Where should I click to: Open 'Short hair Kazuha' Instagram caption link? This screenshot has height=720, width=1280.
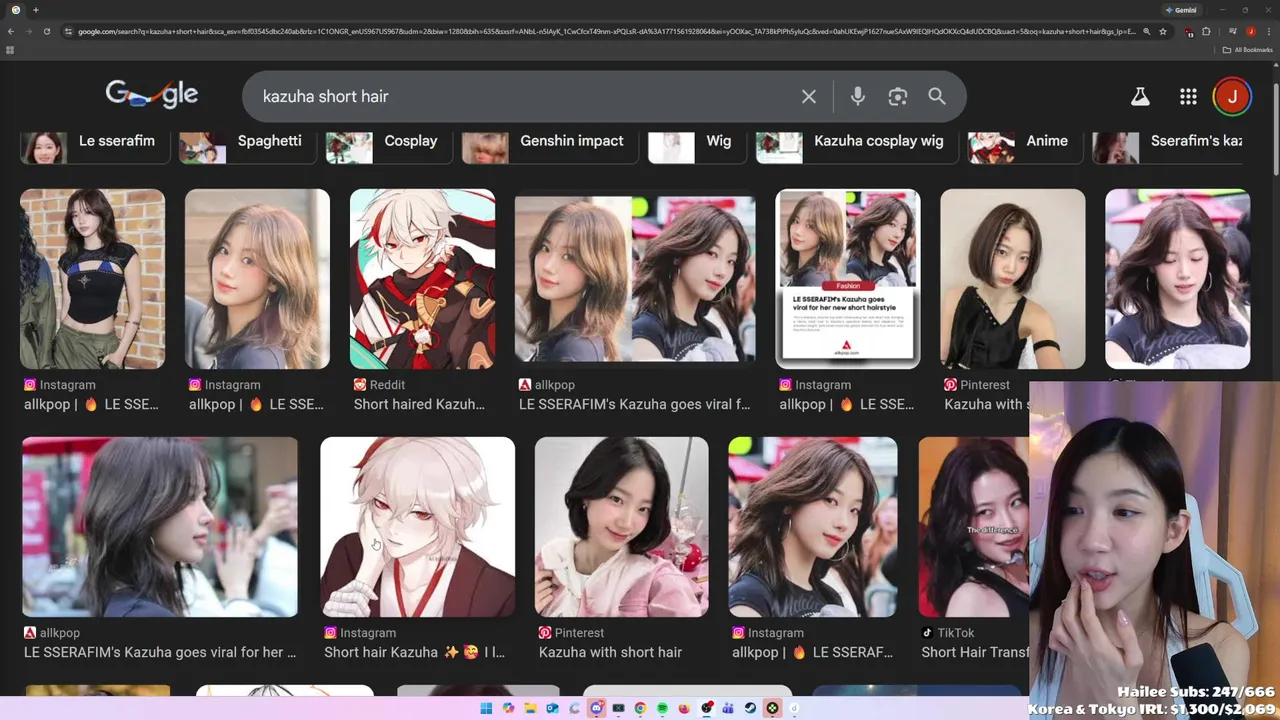[414, 652]
